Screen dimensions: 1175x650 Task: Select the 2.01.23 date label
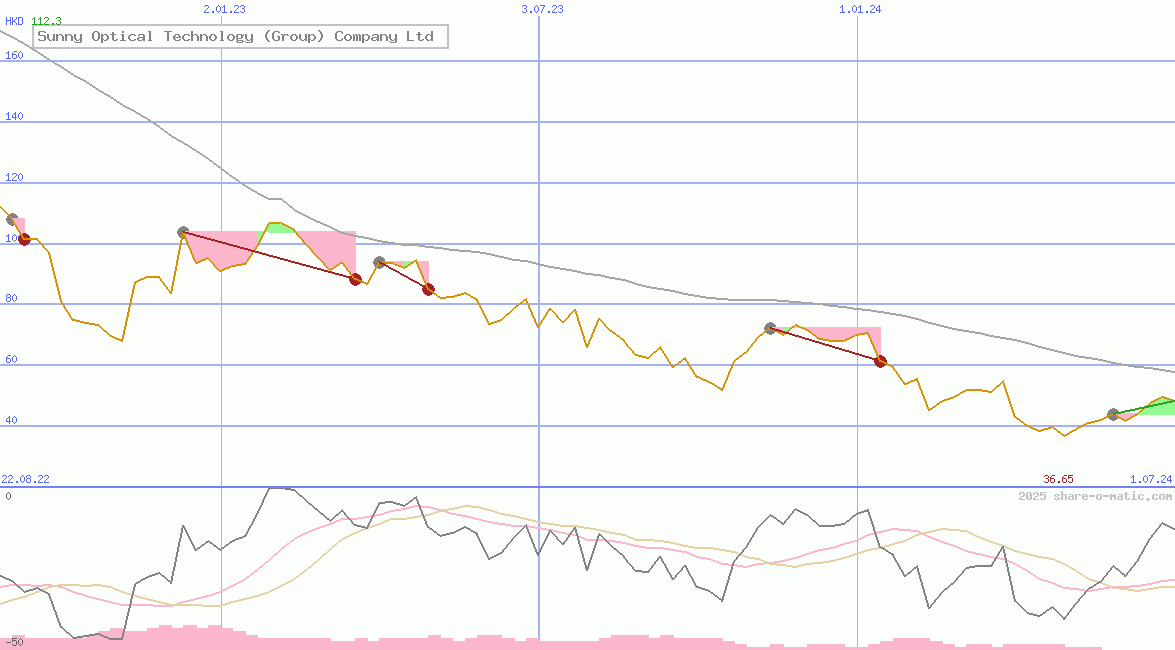[224, 9]
